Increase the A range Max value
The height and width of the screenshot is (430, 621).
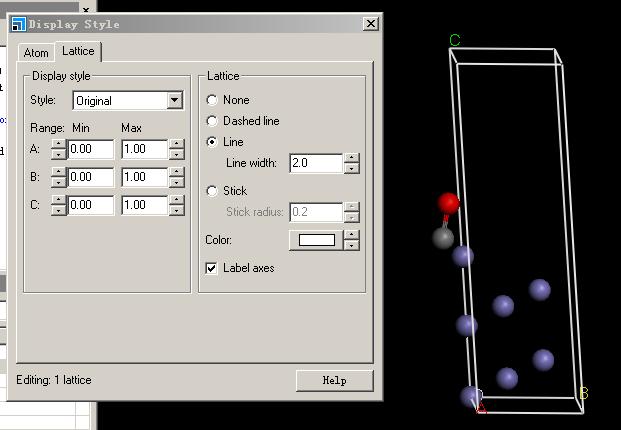(176, 144)
